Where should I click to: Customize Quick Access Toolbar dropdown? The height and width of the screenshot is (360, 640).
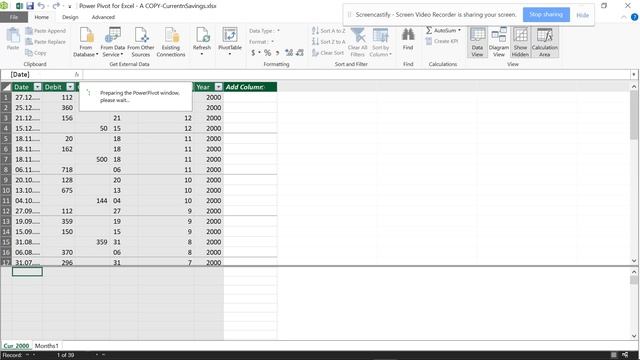point(70,6)
